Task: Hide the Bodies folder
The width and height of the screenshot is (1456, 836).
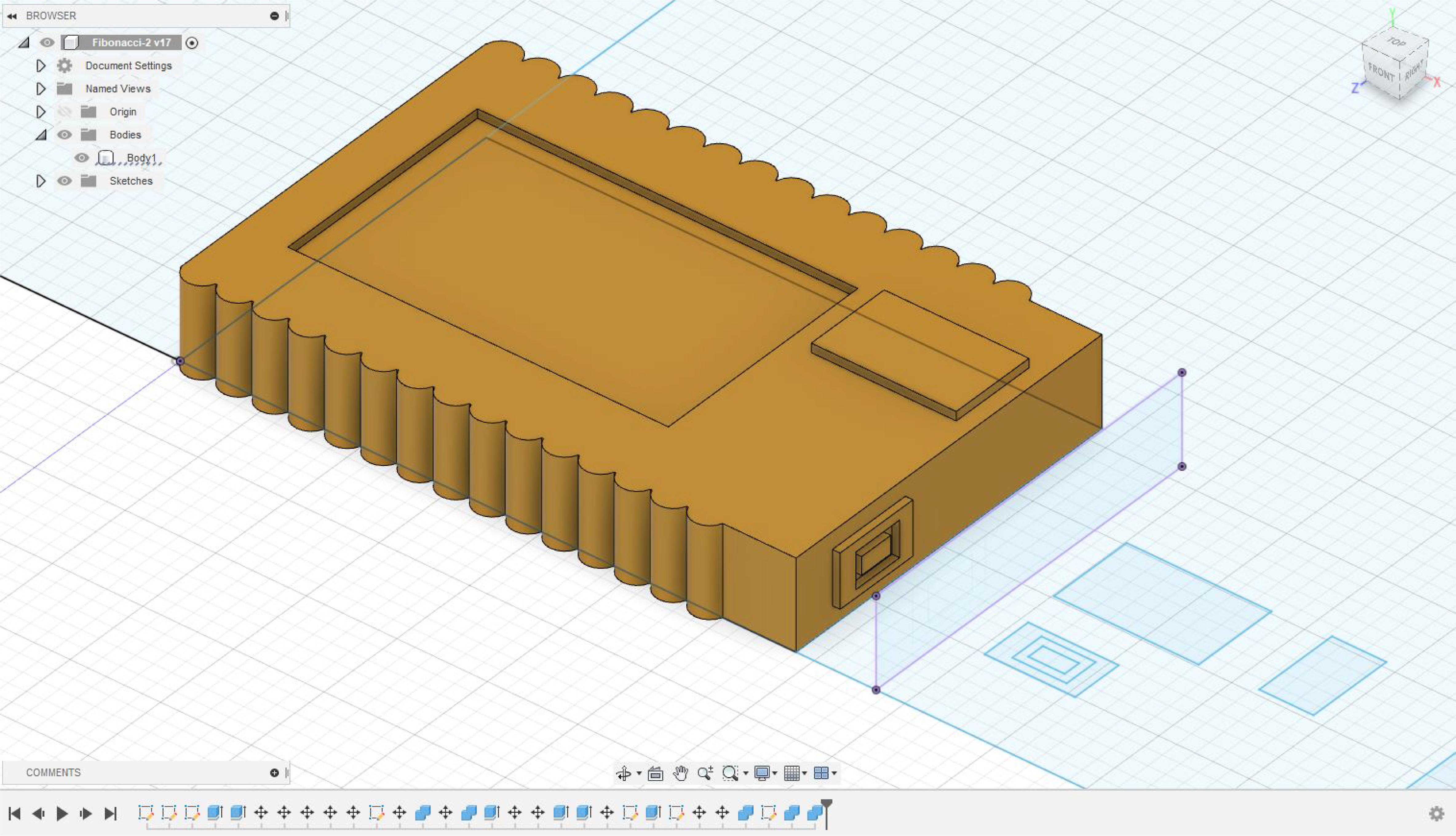Action: pos(64,134)
